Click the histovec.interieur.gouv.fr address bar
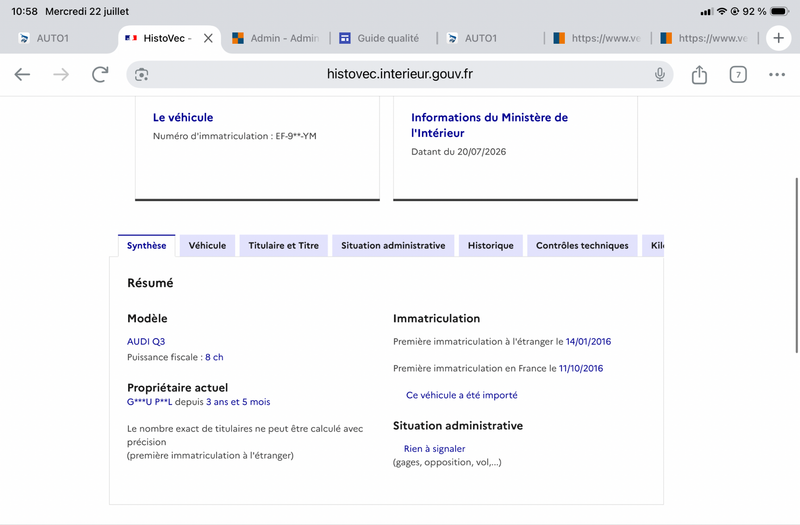This screenshot has height=525, width=800. point(399,74)
